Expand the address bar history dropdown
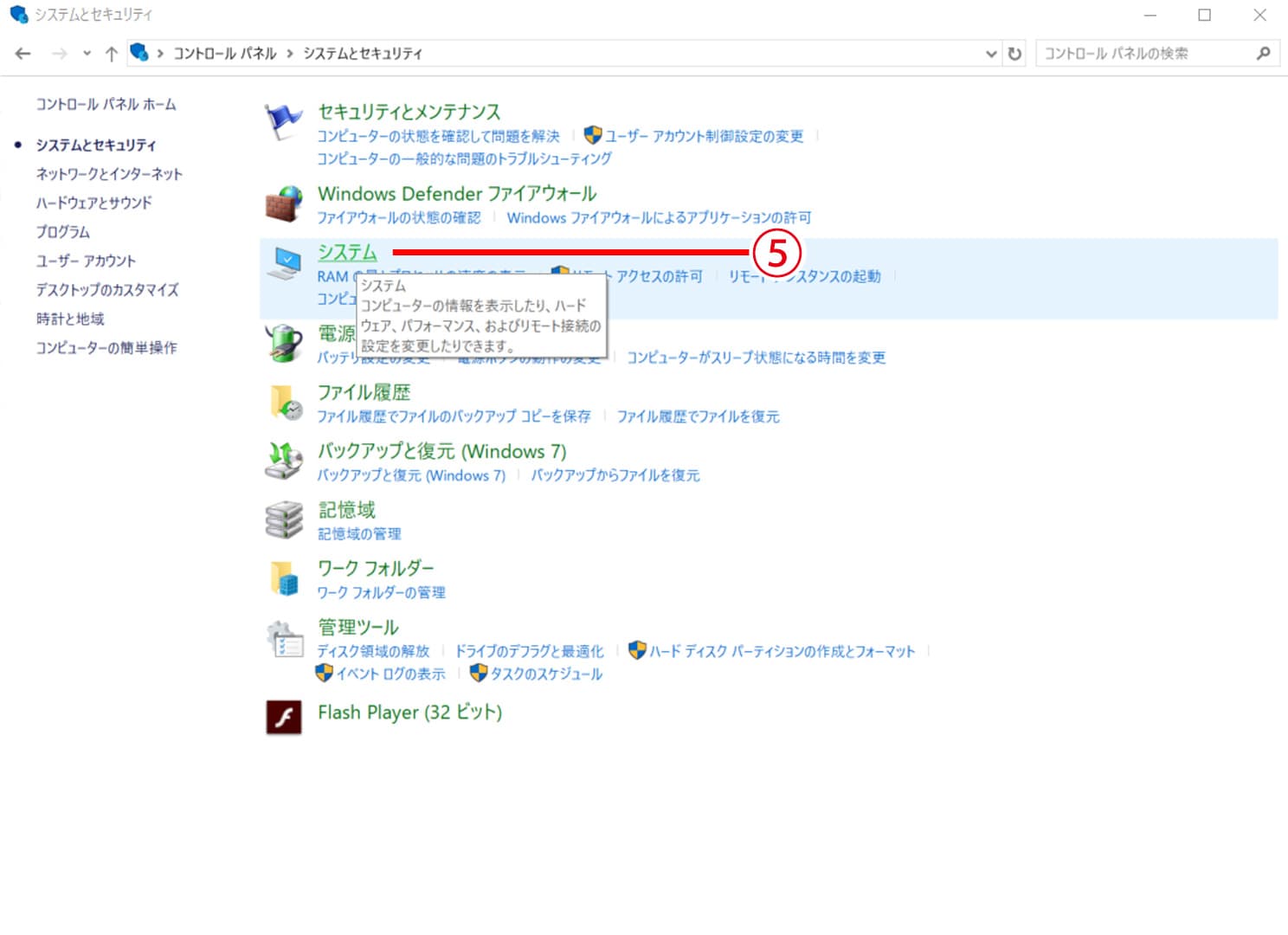 coord(991,54)
